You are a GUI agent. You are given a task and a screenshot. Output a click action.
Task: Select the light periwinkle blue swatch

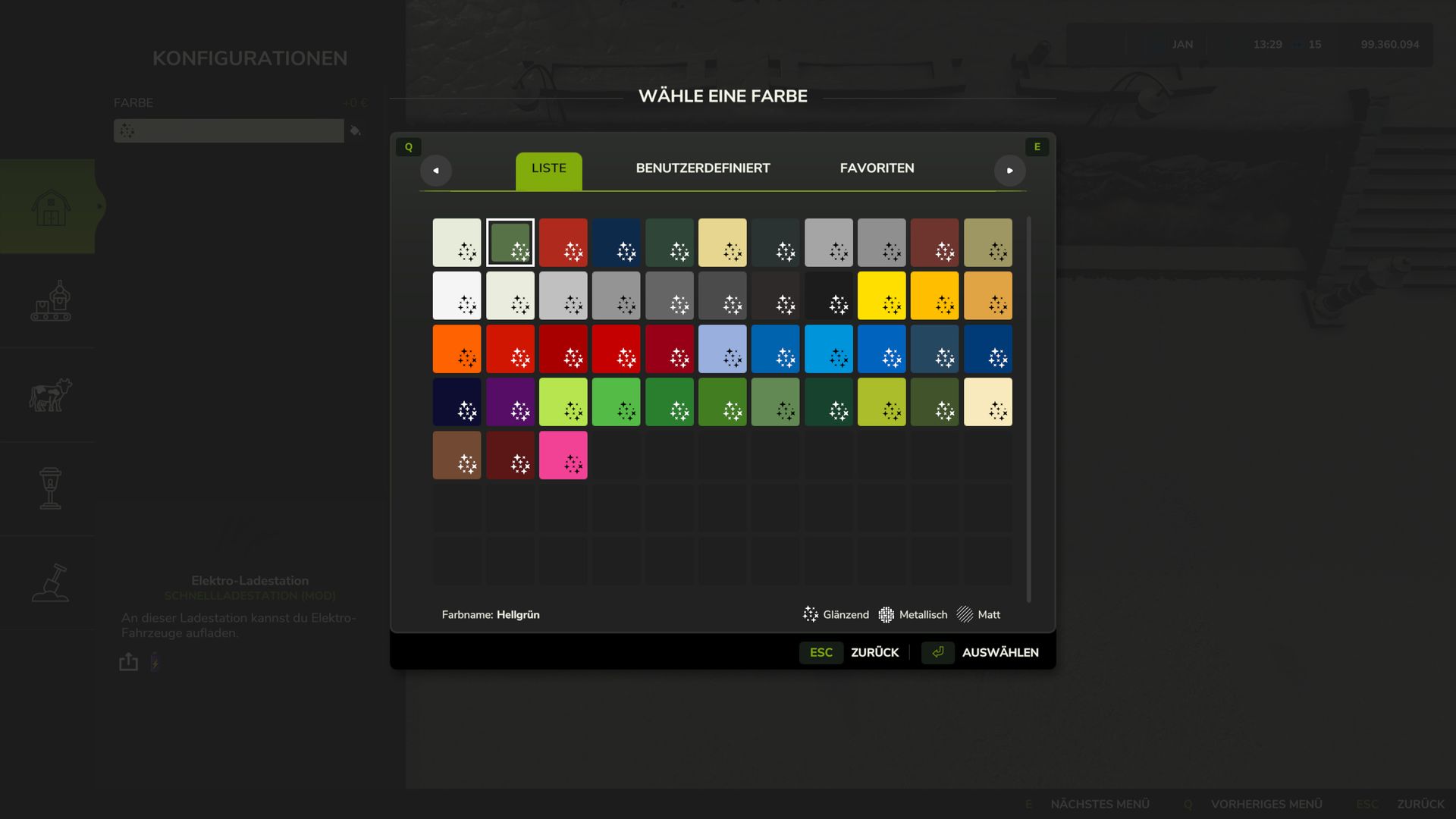(x=723, y=349)
